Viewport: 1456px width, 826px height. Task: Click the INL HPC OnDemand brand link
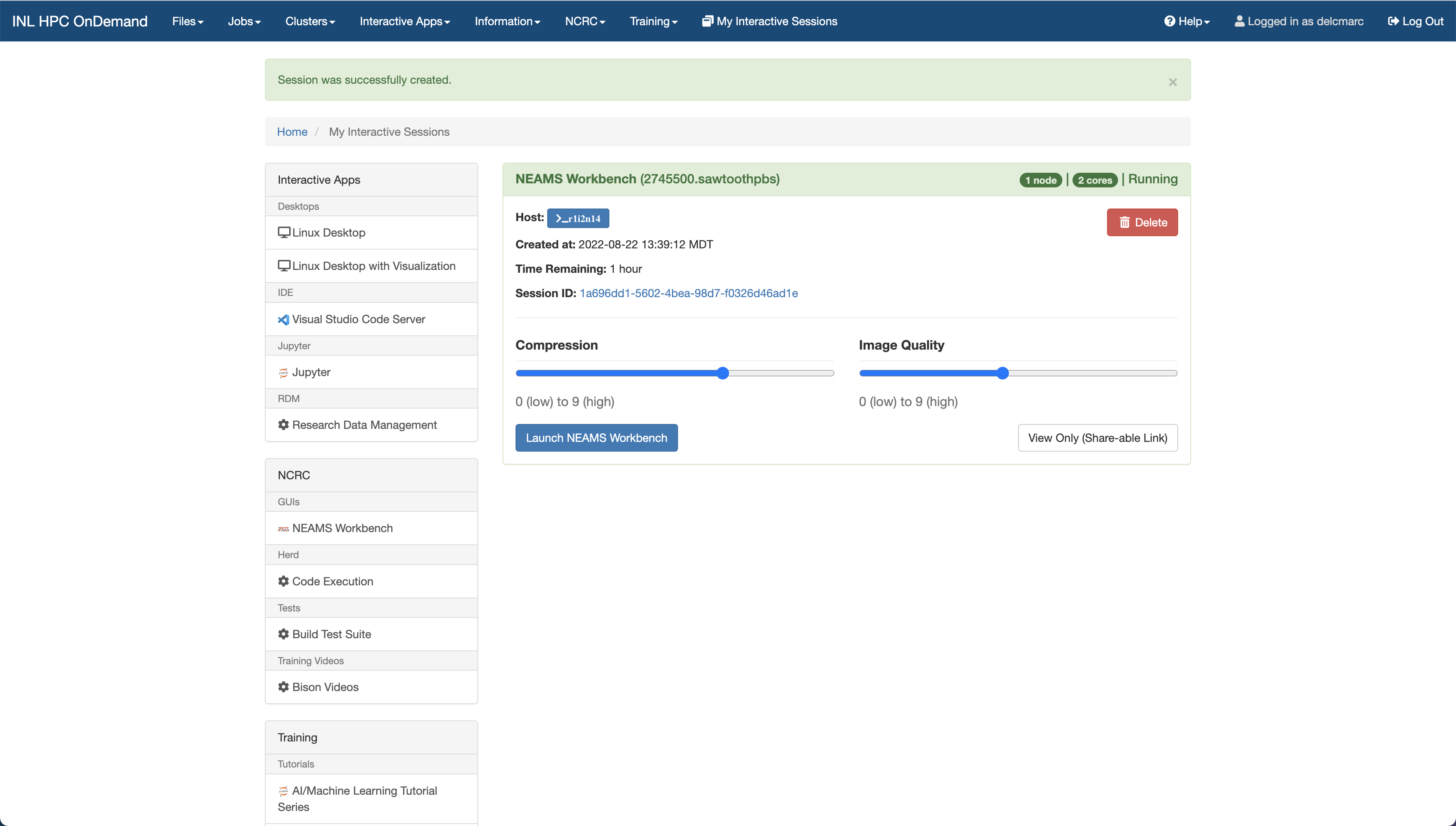point(80,21)
